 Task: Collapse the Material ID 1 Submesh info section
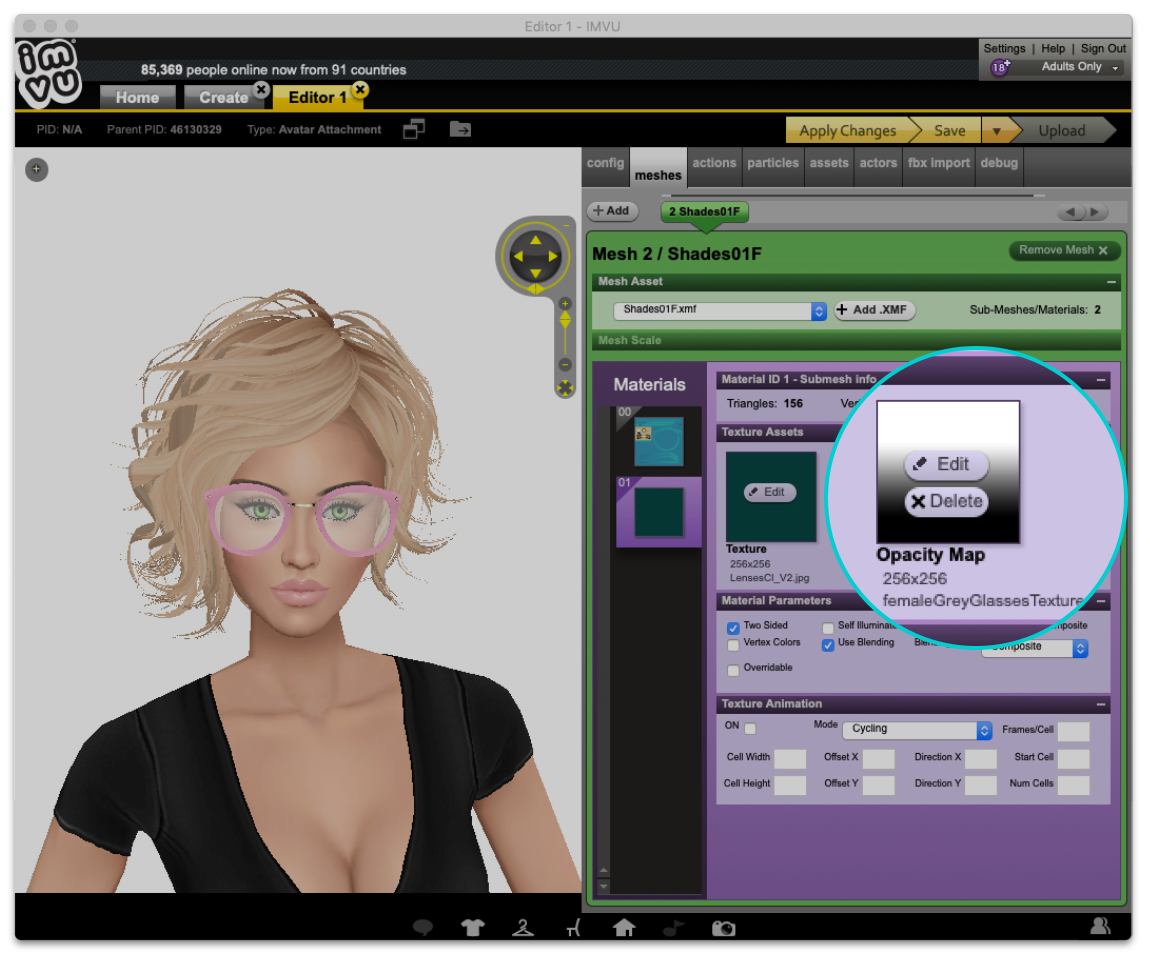1101,380
